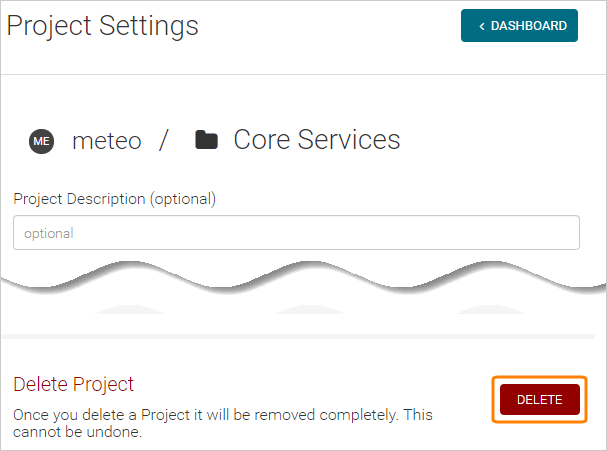
Task: Click the horizontal line under Project Settings header
Action: coord(300,74)
